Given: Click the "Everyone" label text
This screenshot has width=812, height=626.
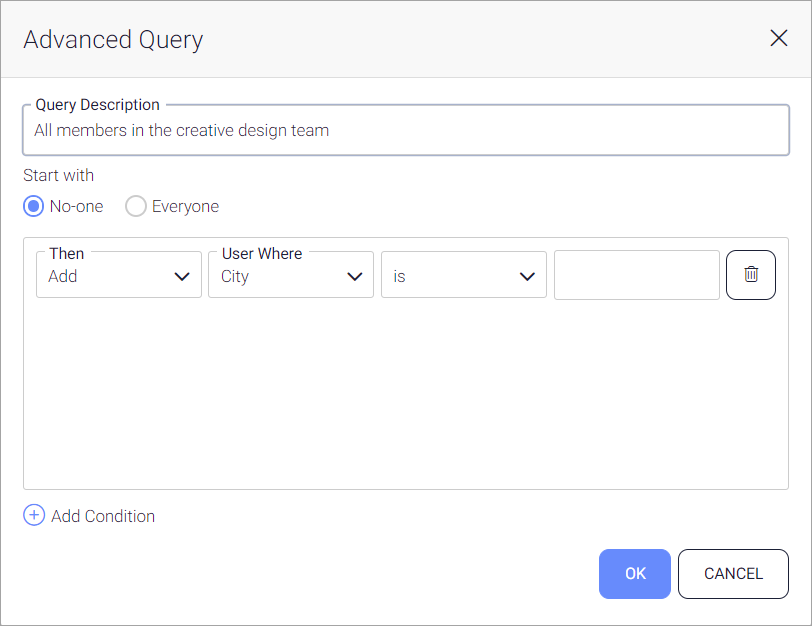Looking at the screenshot, I should (185, 206).
